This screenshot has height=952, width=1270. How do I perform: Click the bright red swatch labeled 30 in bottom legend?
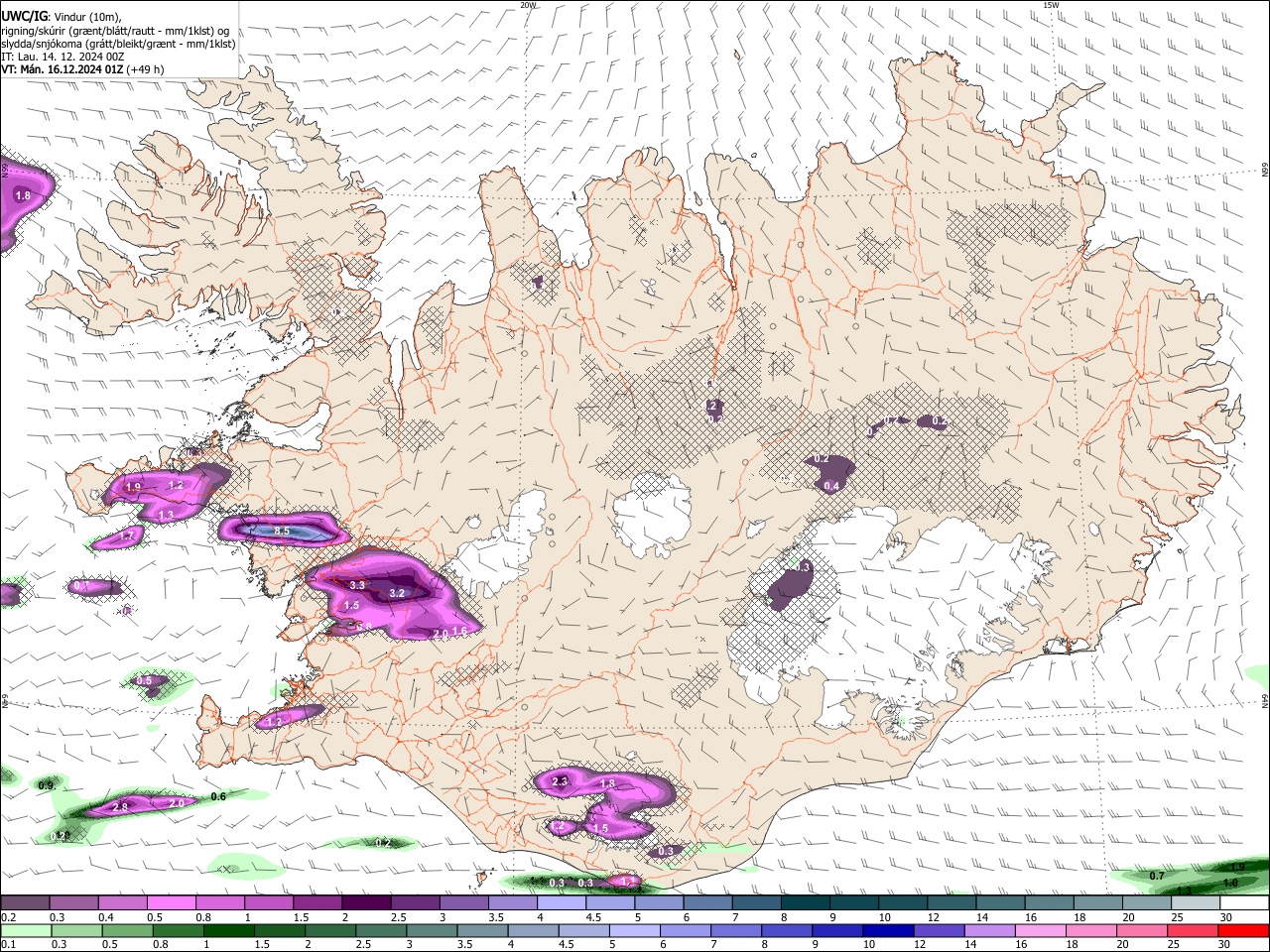pyautogui.click(x=1244, y=930)
